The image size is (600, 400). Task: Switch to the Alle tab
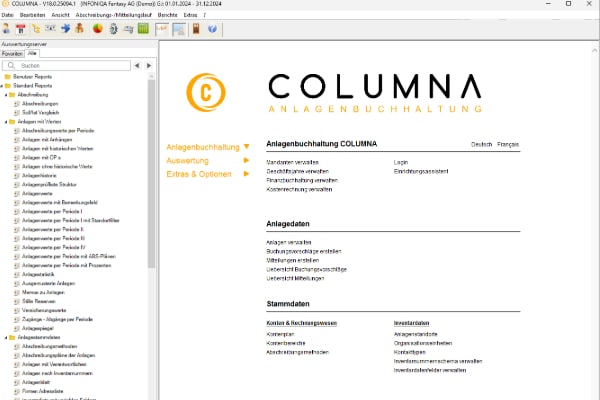tap(32, 54)
